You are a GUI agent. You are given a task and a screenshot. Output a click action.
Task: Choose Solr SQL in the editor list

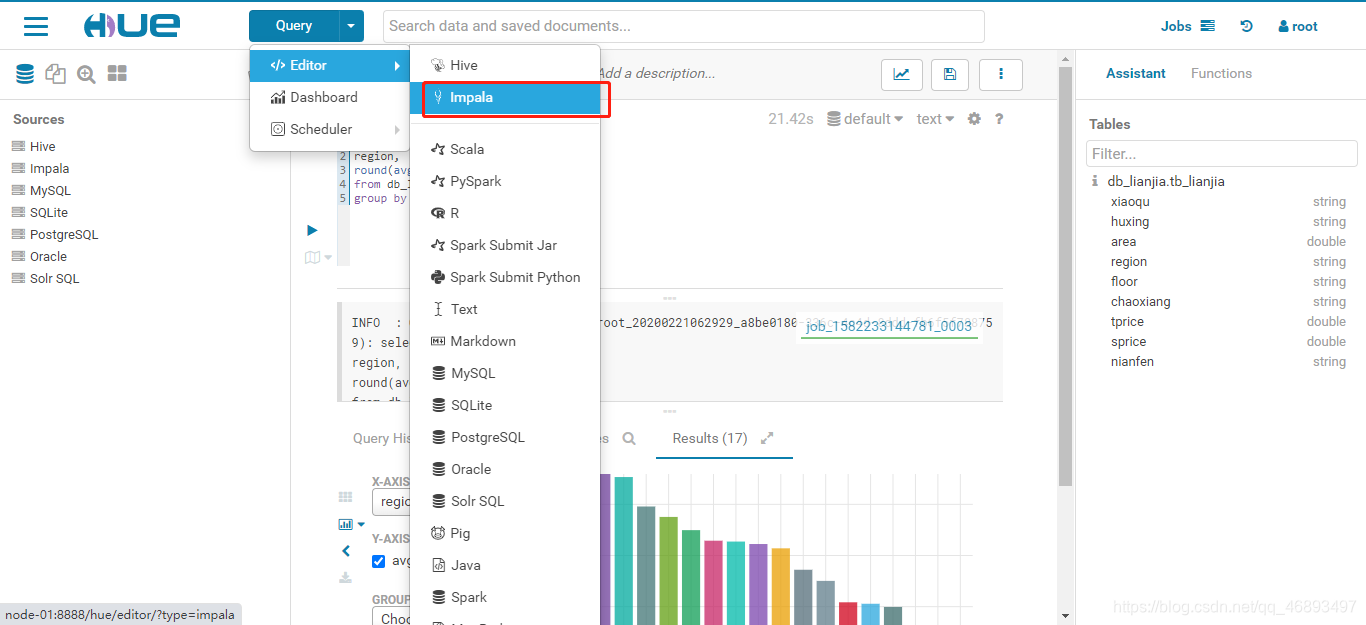[x=505, y=501]
